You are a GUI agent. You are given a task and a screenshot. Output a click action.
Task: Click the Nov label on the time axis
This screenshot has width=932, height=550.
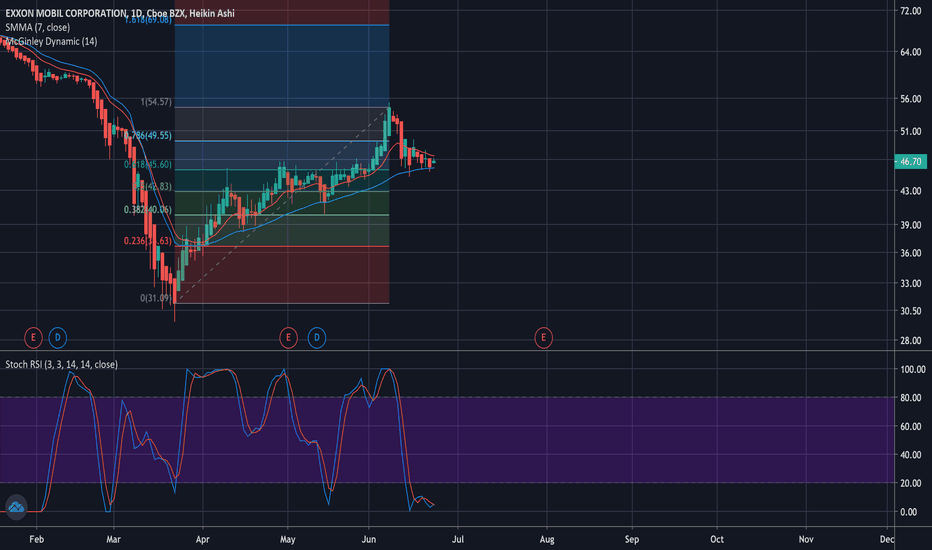tap(806, 539)
